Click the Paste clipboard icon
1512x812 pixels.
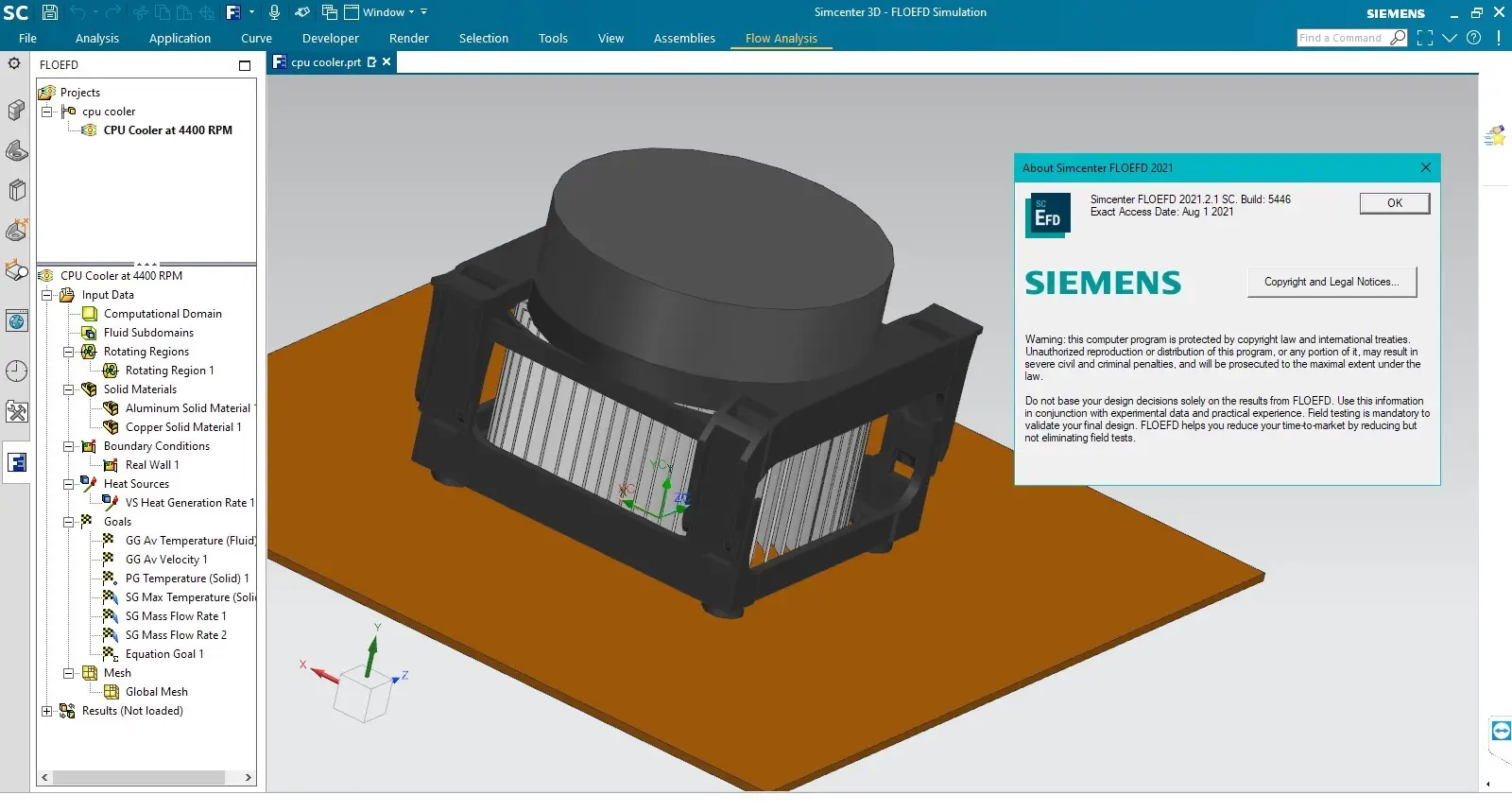click(182, 12)
